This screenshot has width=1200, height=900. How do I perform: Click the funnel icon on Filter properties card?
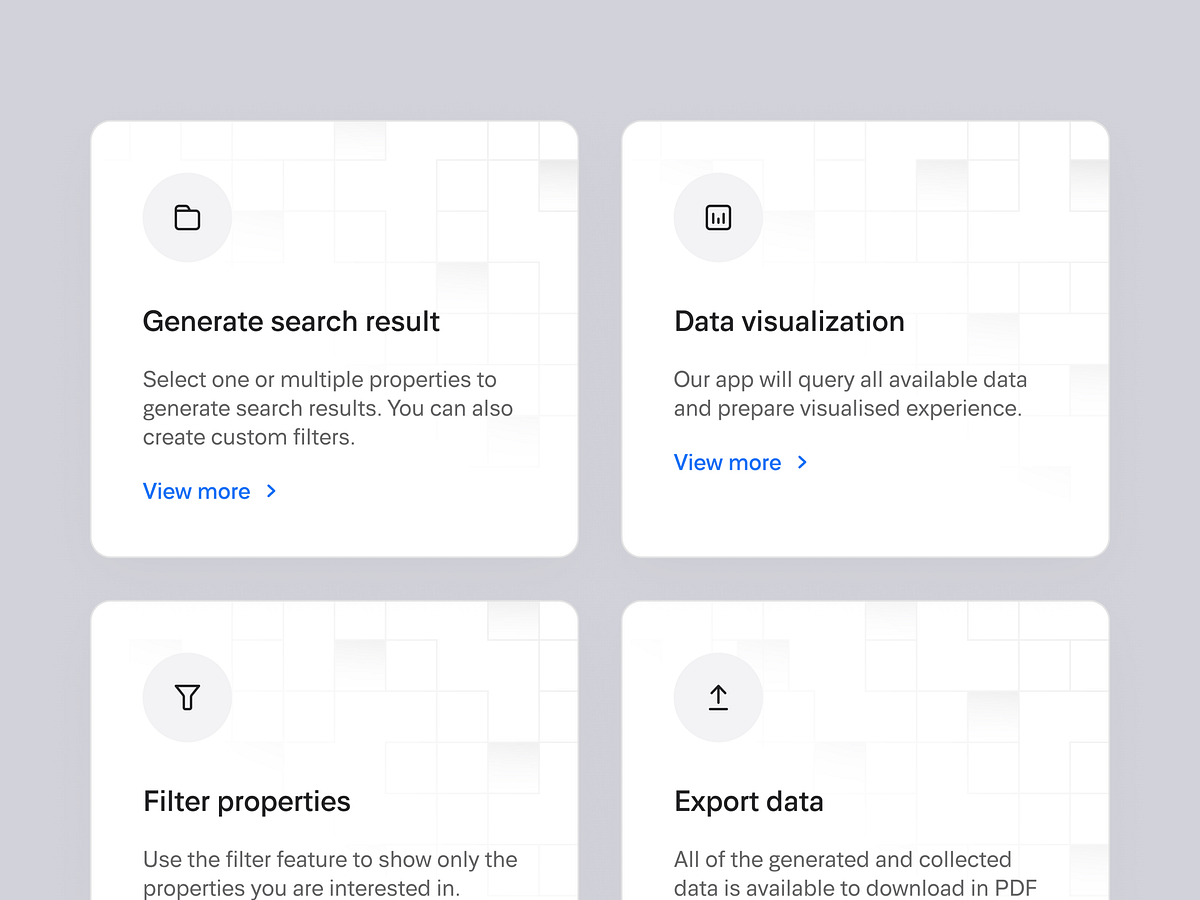(187, 697)
